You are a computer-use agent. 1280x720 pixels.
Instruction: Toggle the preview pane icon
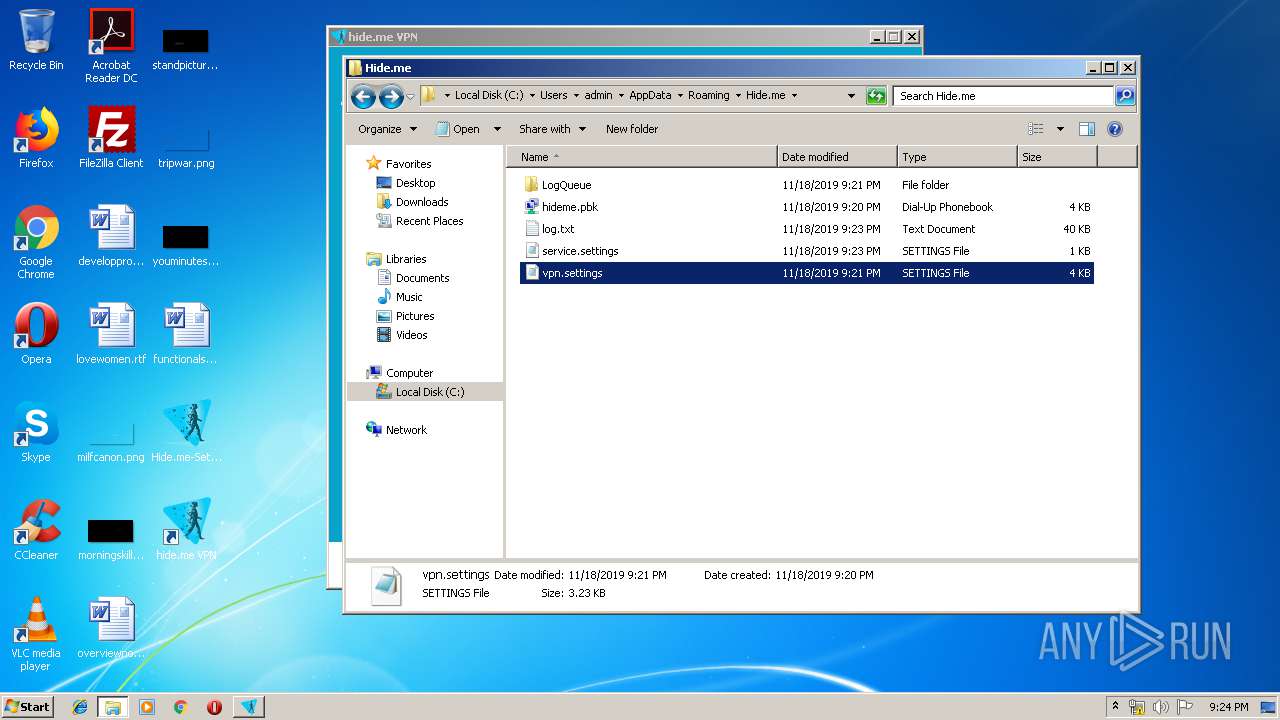click(x=1087, y=129)
